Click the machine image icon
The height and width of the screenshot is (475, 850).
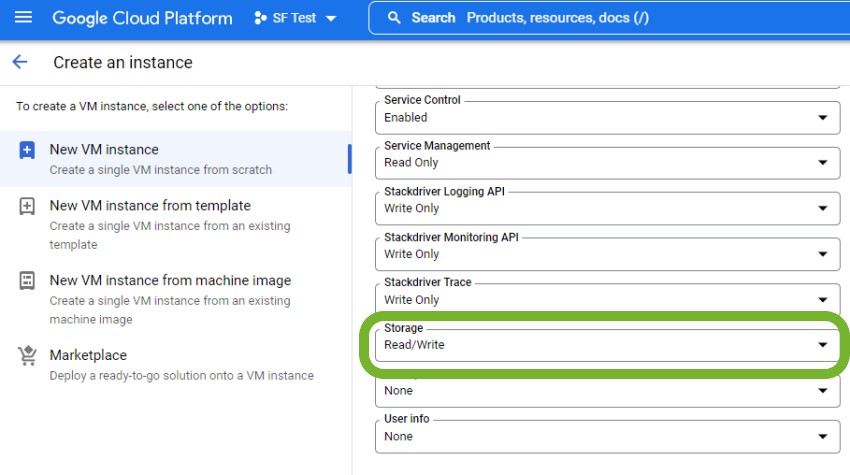click(x=27, y=281)
